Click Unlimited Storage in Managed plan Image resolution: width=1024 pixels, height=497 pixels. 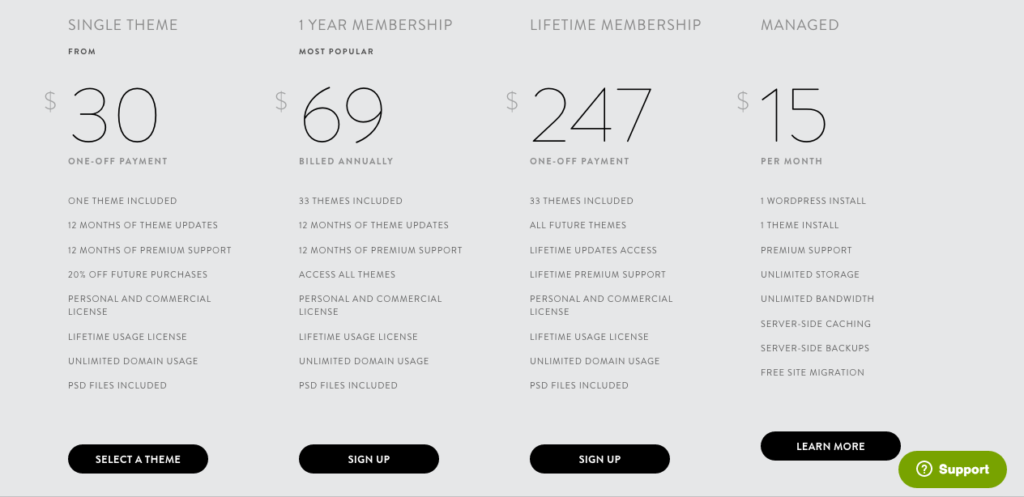click(810, 274)
